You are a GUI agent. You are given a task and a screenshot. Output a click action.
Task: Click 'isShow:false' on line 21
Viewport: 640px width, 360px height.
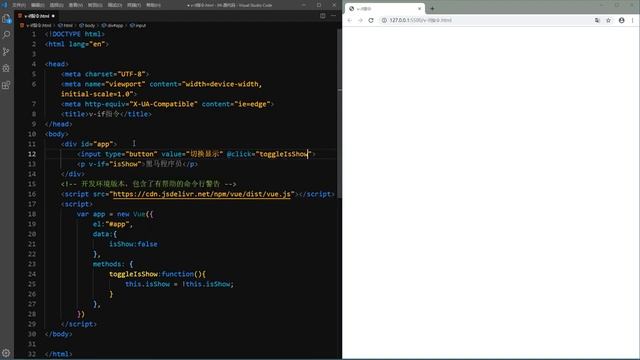pyautogui.click(x=133, y=244)
